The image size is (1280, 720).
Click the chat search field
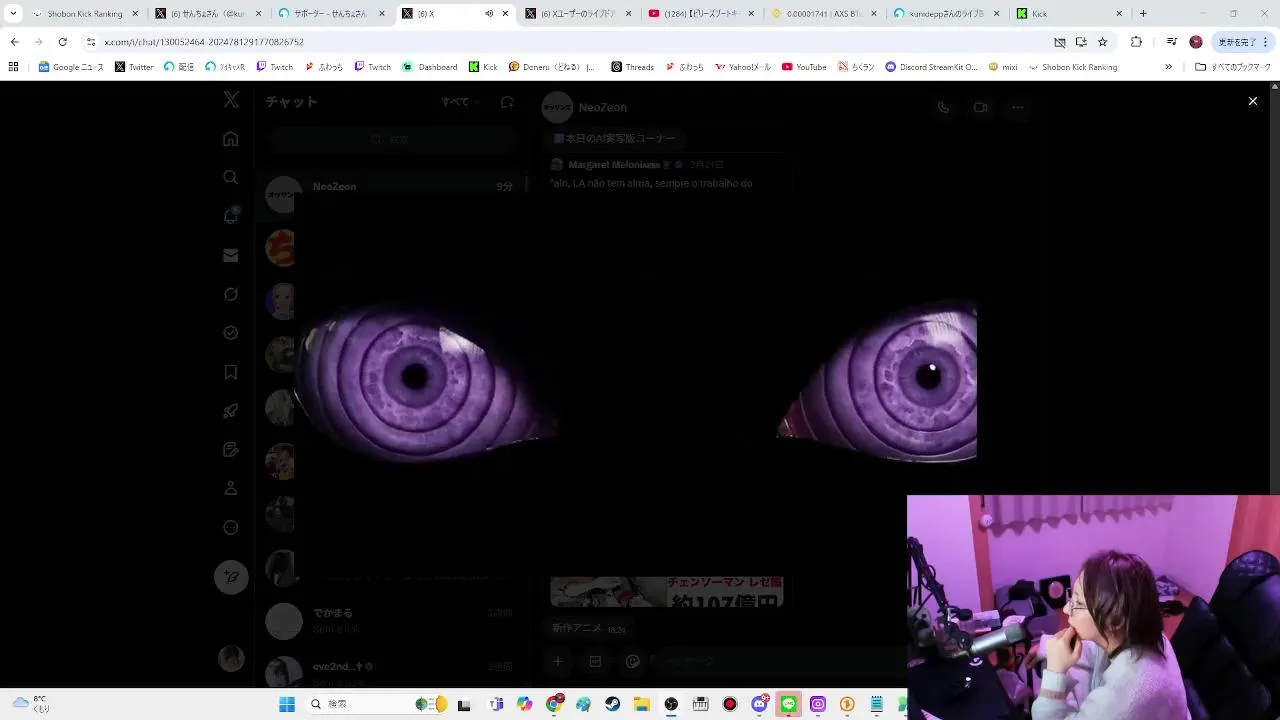[x=390, y=140]
